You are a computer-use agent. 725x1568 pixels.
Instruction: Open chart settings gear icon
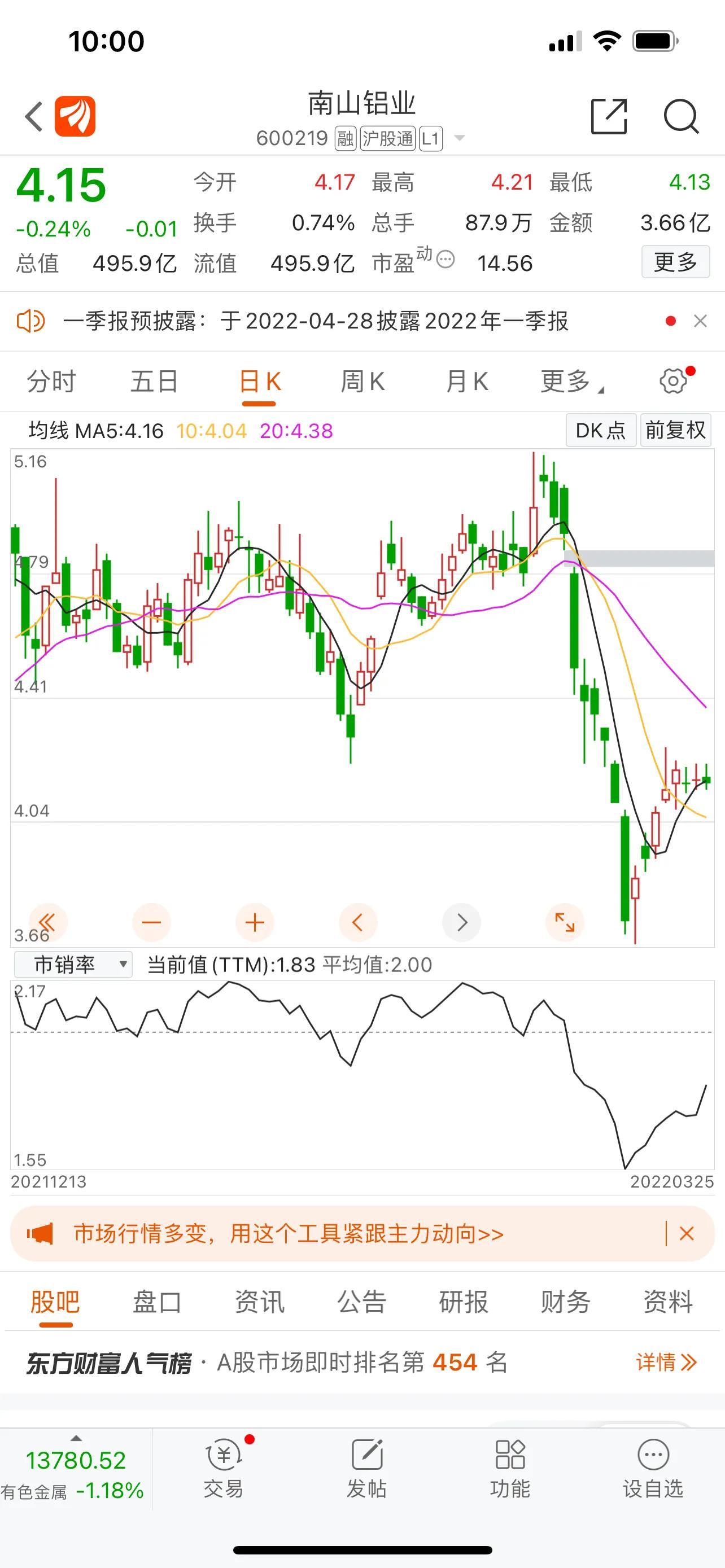pyautogui.click(x=672, y=381)
